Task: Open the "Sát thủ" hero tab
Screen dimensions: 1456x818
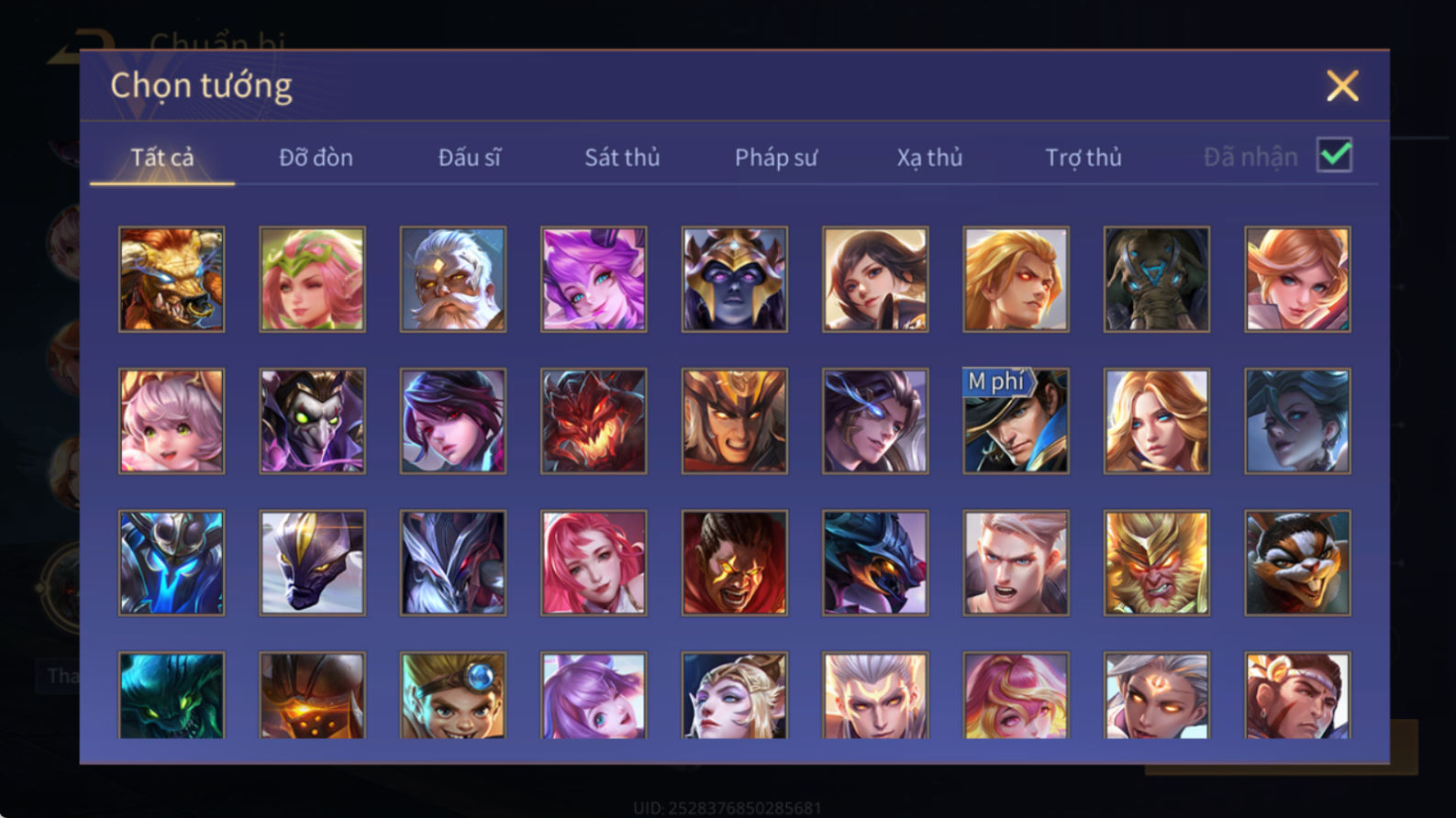Action: tap(622, 158)
